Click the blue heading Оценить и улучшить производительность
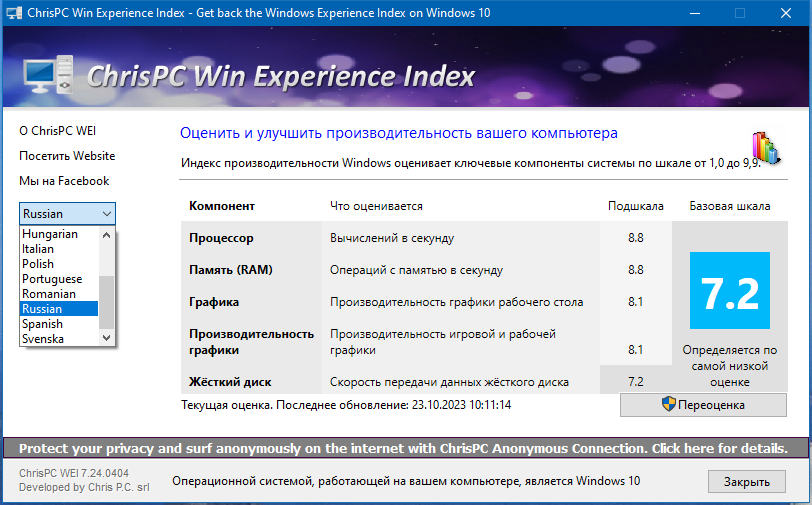This screenshot has width=812, height=505. [x=399, y=133]
